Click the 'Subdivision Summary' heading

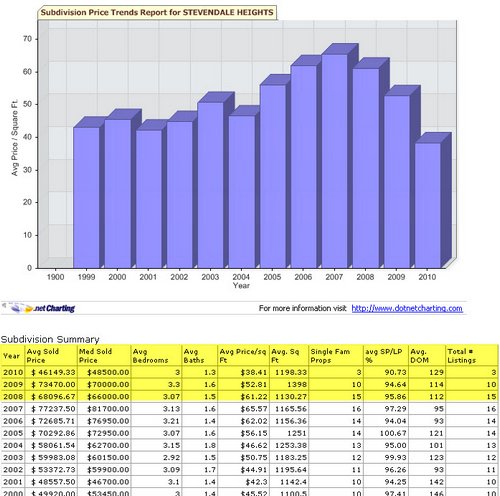pos(50,339)
